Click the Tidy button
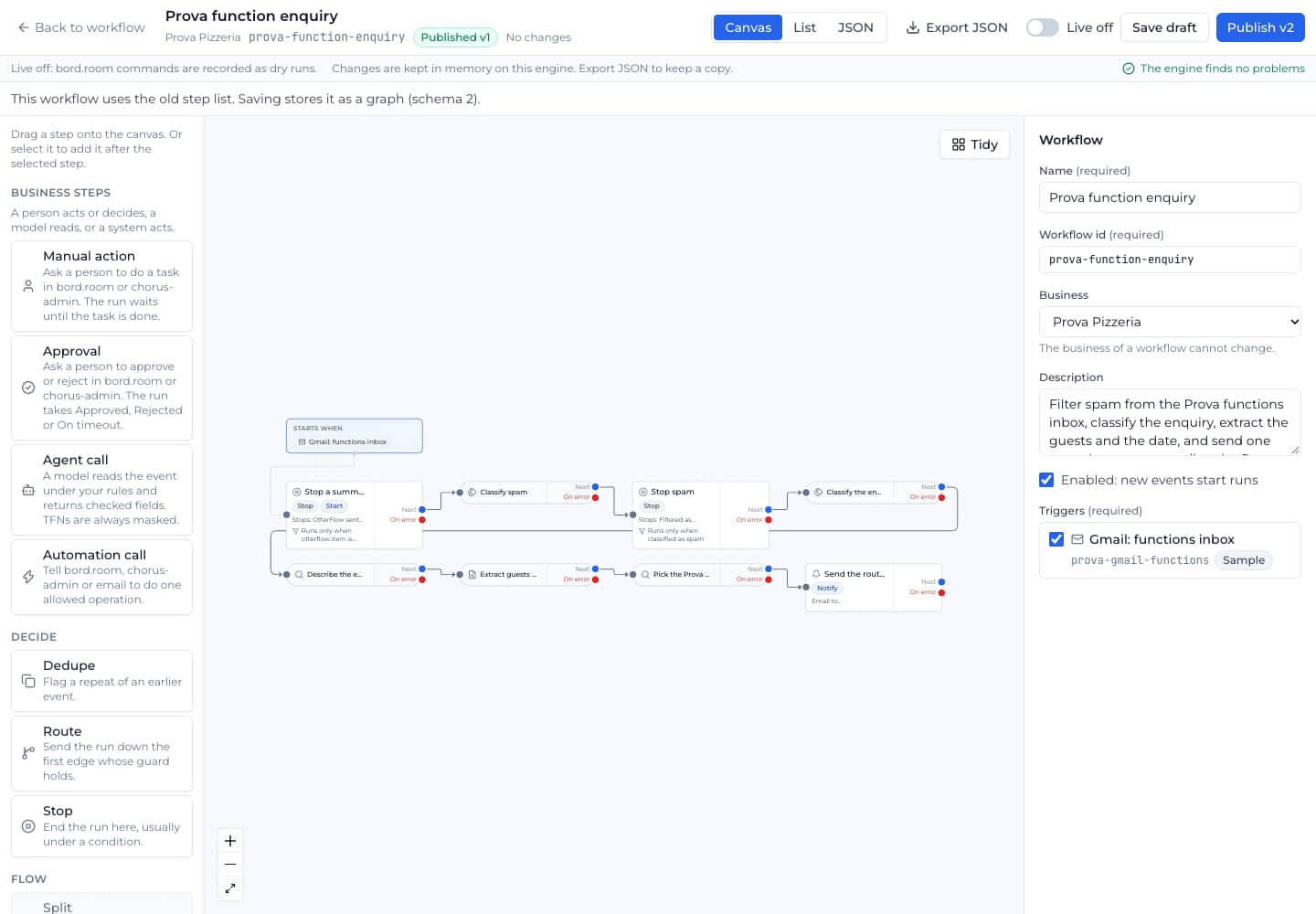The height and width of the screenshot is (914, 1316). pos(974,144)
